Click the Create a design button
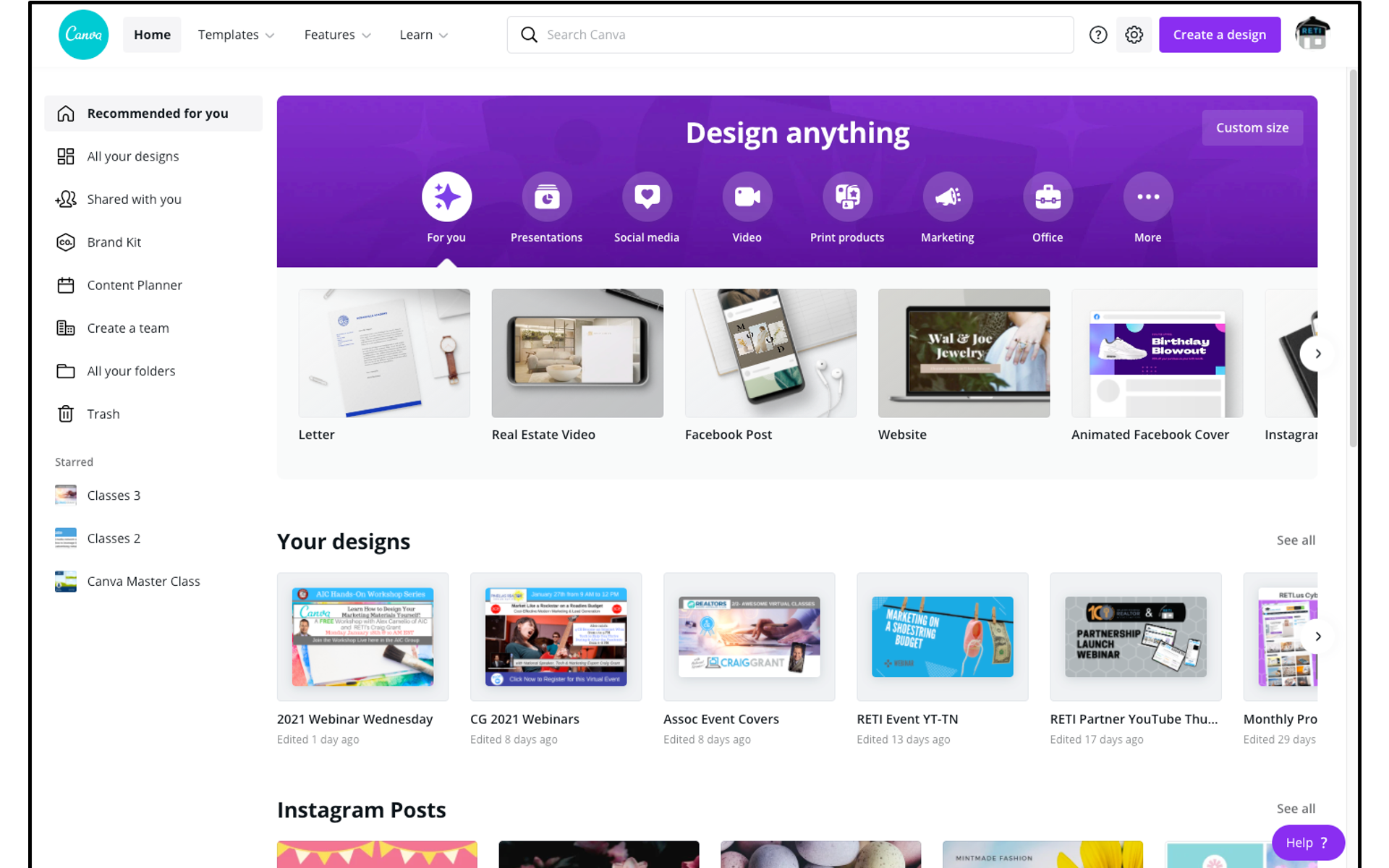Image resolution: width=1389 pixels, height=868 pixels. coord(1219,34)
